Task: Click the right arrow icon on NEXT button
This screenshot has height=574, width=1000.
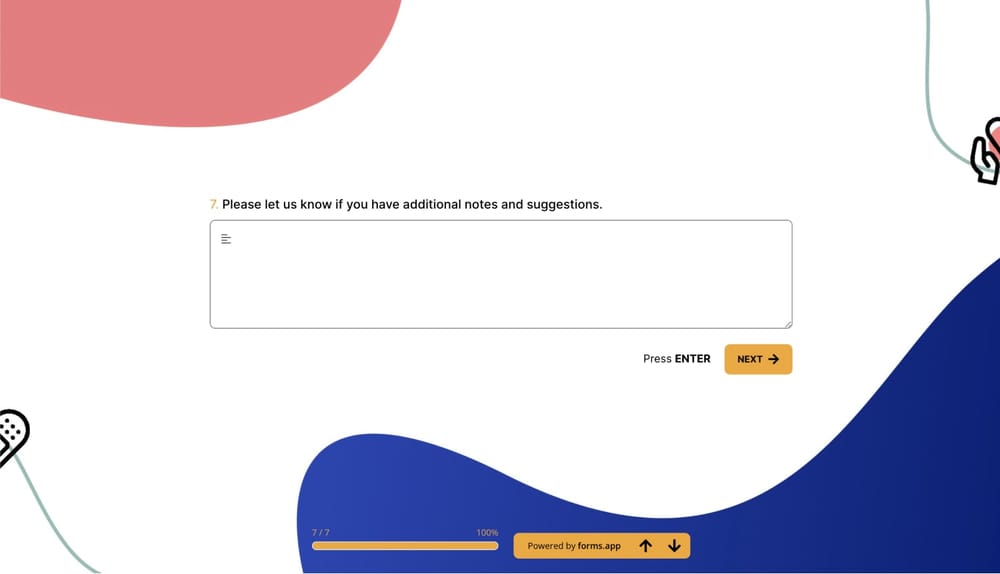Action: pyautogui.click(x=774, y=359)
